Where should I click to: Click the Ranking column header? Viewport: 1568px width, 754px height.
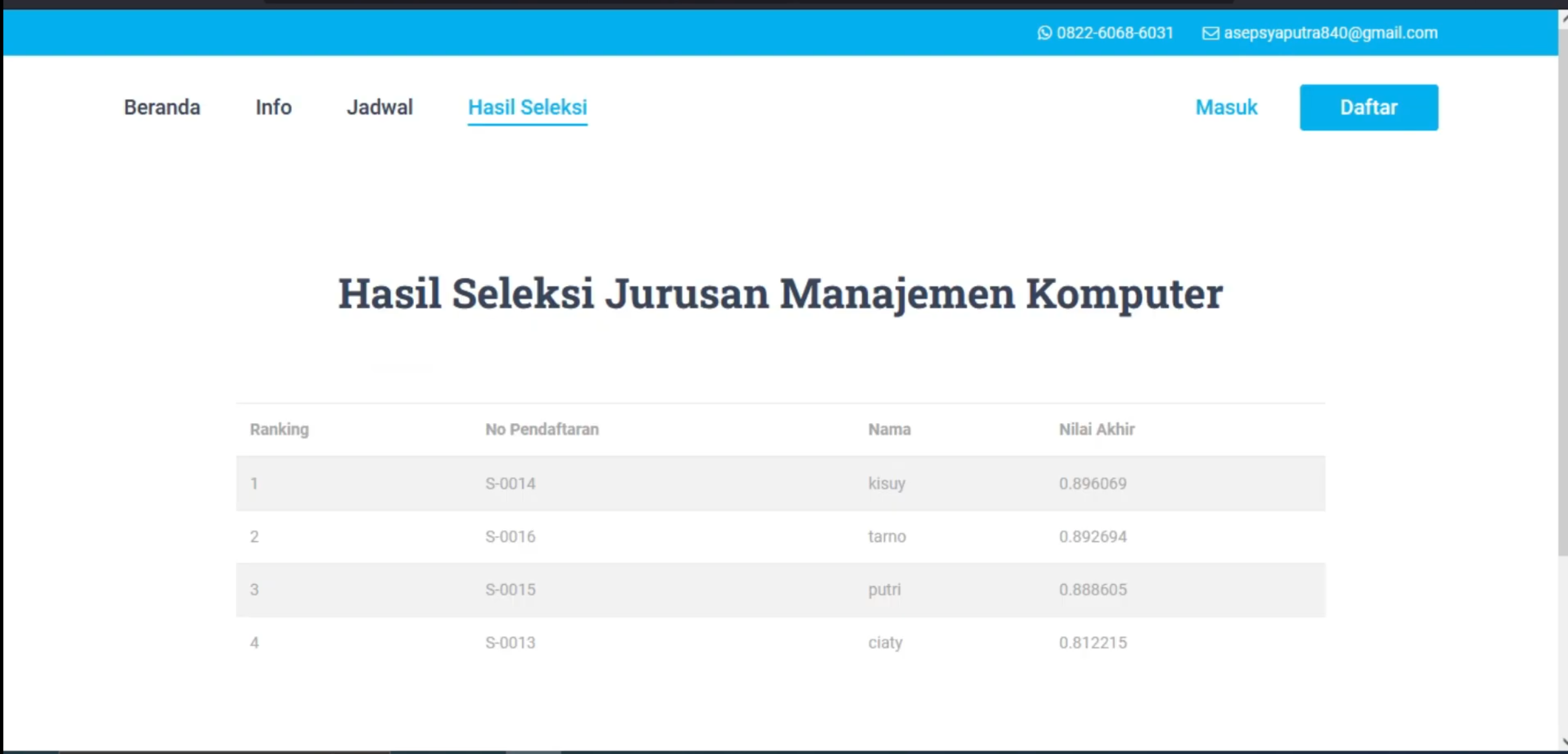[279, 429]
